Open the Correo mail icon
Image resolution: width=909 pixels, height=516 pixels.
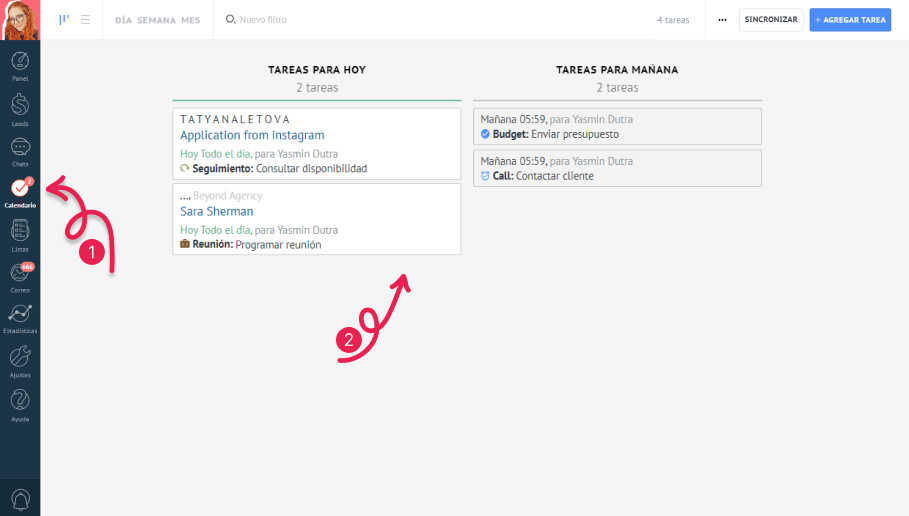tap(20, 273)
